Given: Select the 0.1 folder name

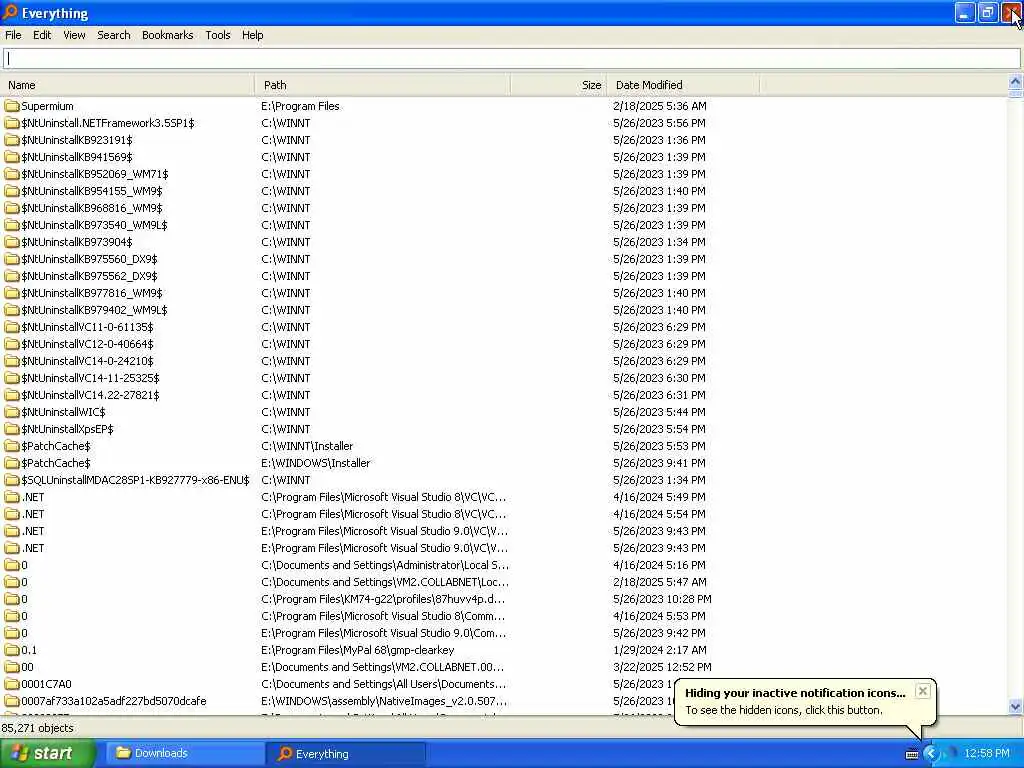Looking at the screenshot, I should tap(29, 650).
